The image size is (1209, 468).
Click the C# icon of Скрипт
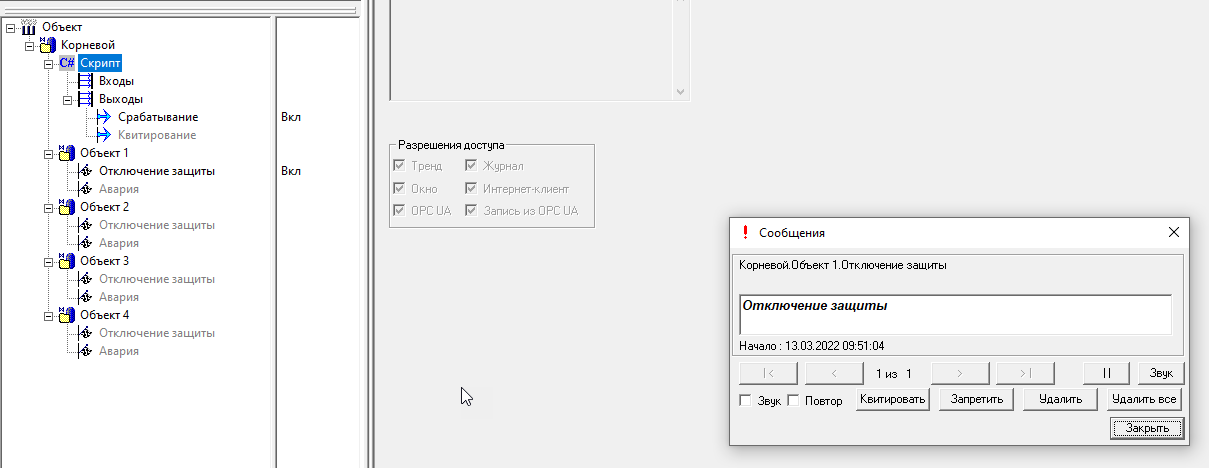coord(67,63)
